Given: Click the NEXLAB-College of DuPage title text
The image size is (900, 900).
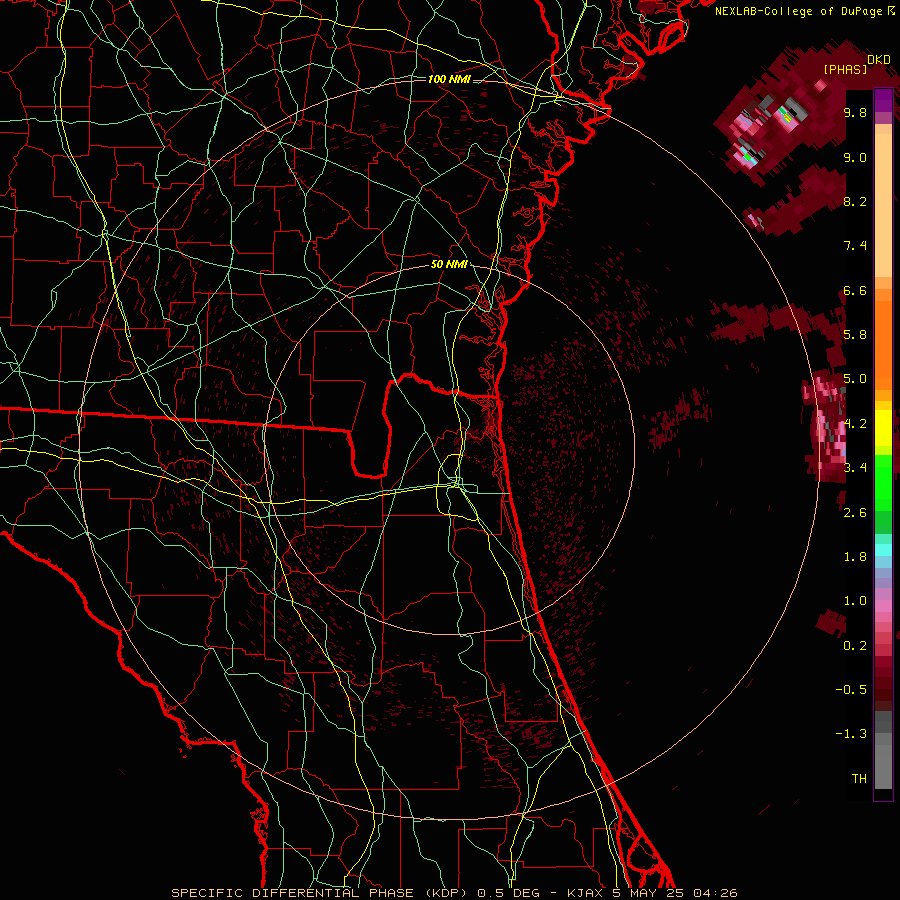Looking at the screenshot, I should (798, 11).
